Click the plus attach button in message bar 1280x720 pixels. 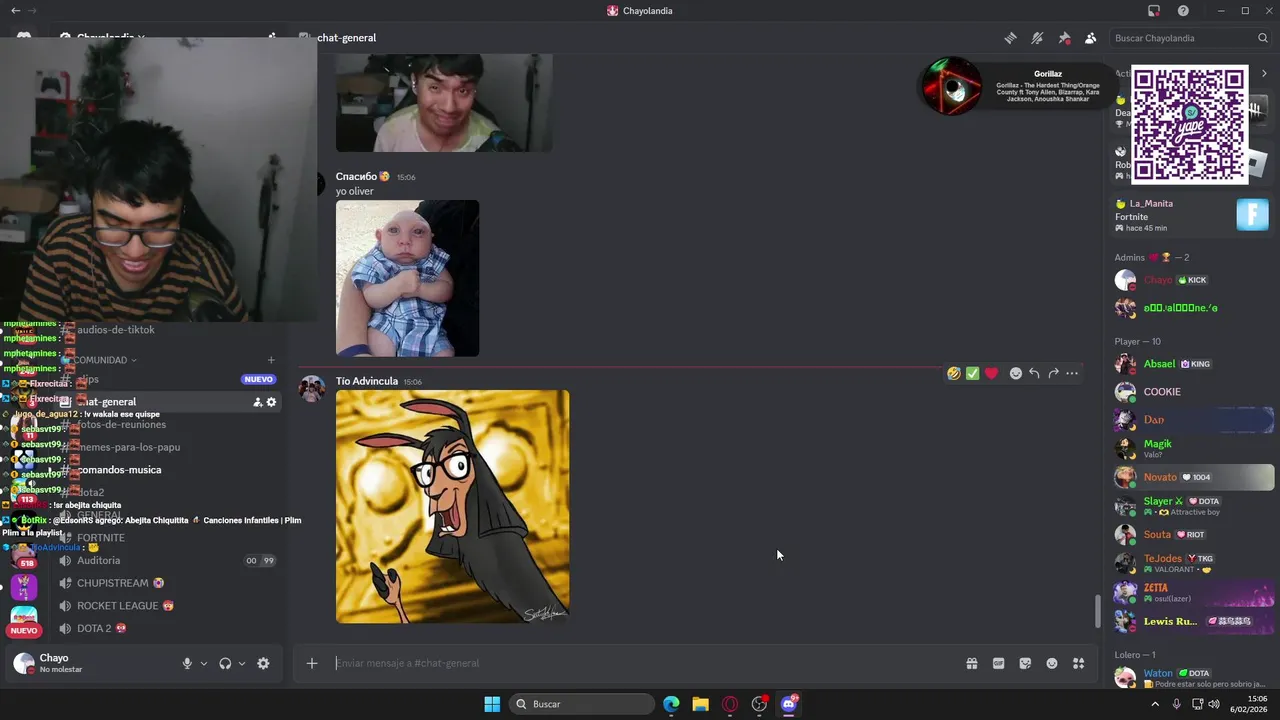(x=312, y=663)
